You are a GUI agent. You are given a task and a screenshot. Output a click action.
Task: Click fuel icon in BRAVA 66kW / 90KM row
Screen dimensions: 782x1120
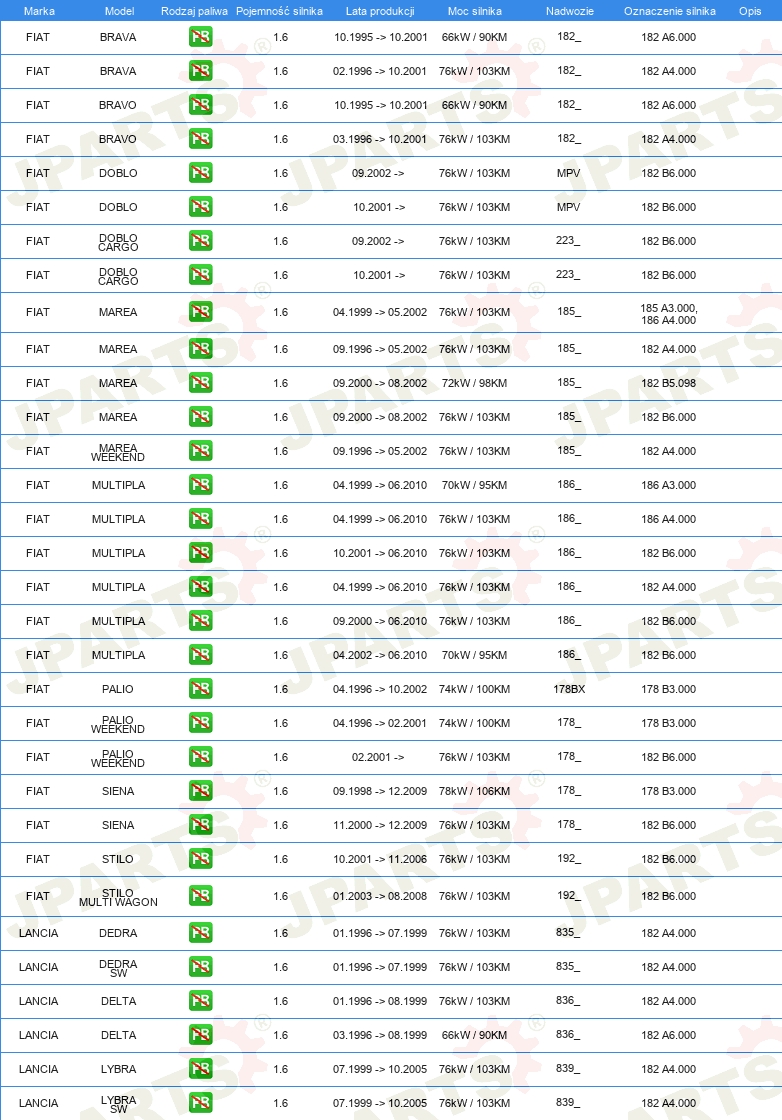(x=201, y=36)
